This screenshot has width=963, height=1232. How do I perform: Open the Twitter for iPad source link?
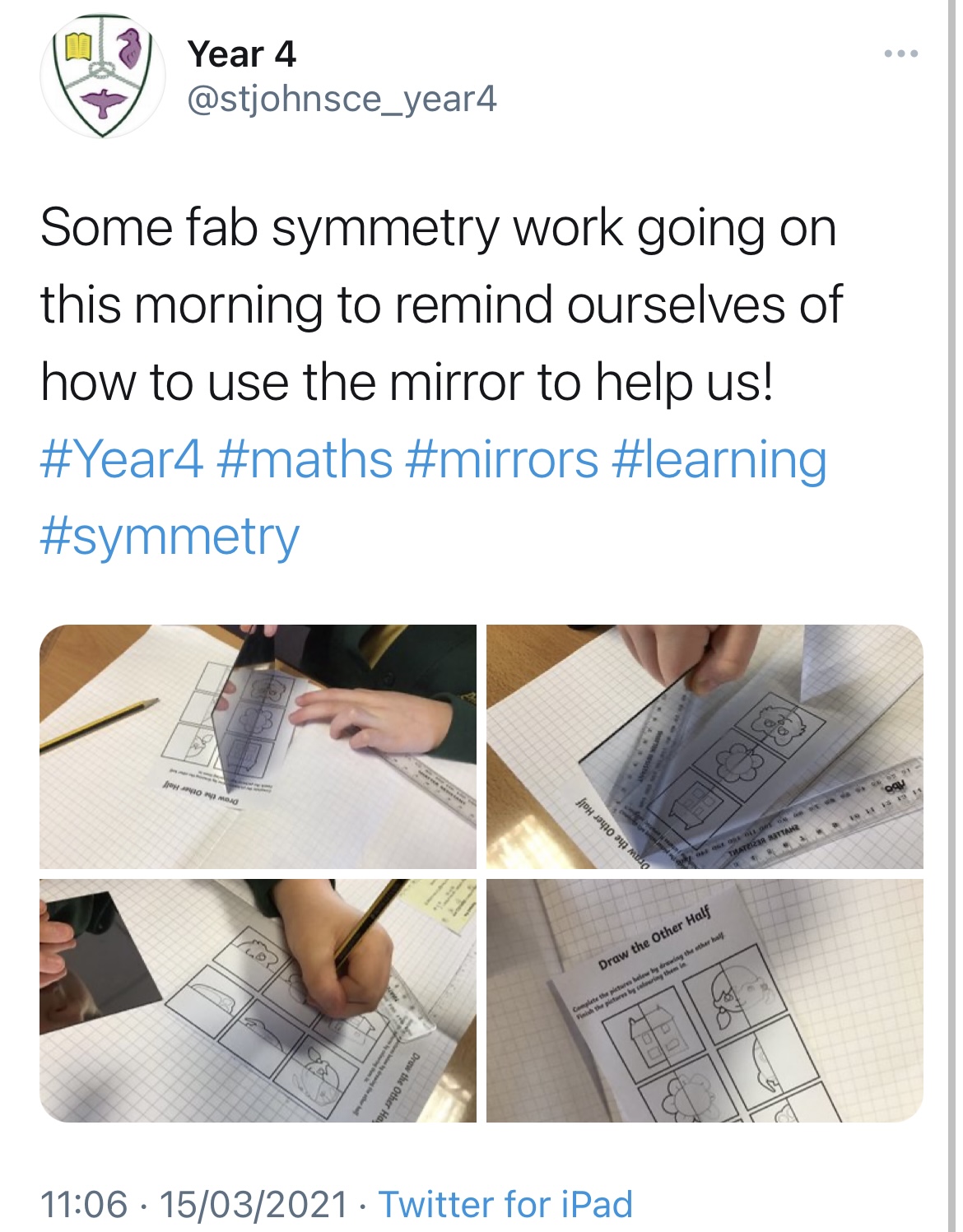505,1204
